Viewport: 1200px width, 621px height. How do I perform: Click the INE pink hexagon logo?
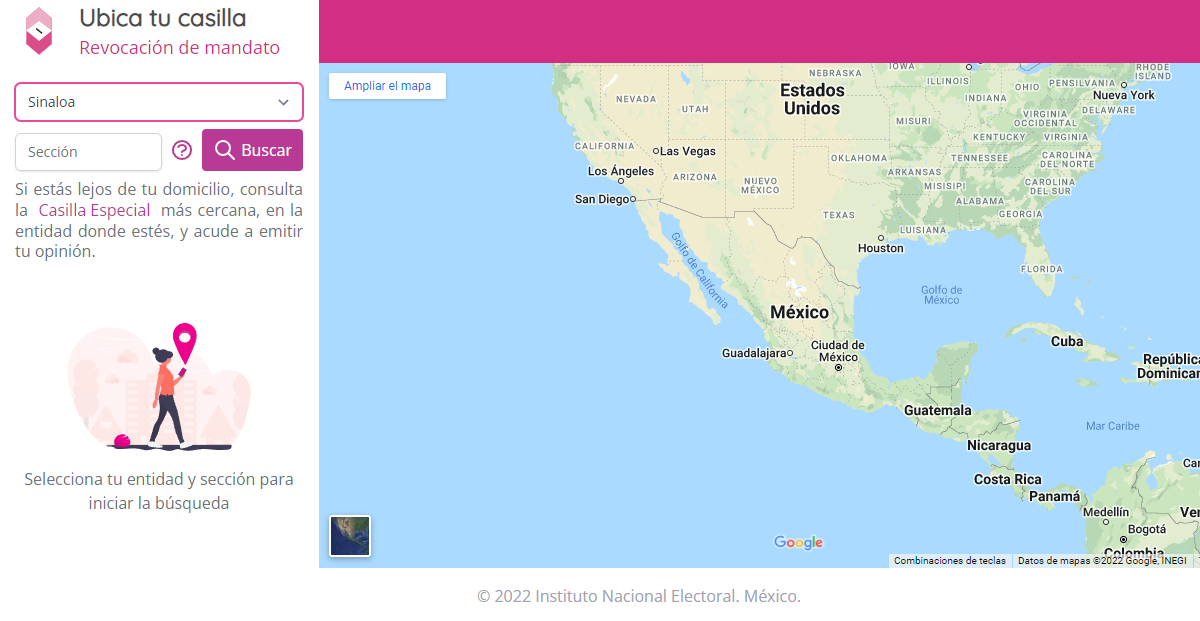click(39, 31)
